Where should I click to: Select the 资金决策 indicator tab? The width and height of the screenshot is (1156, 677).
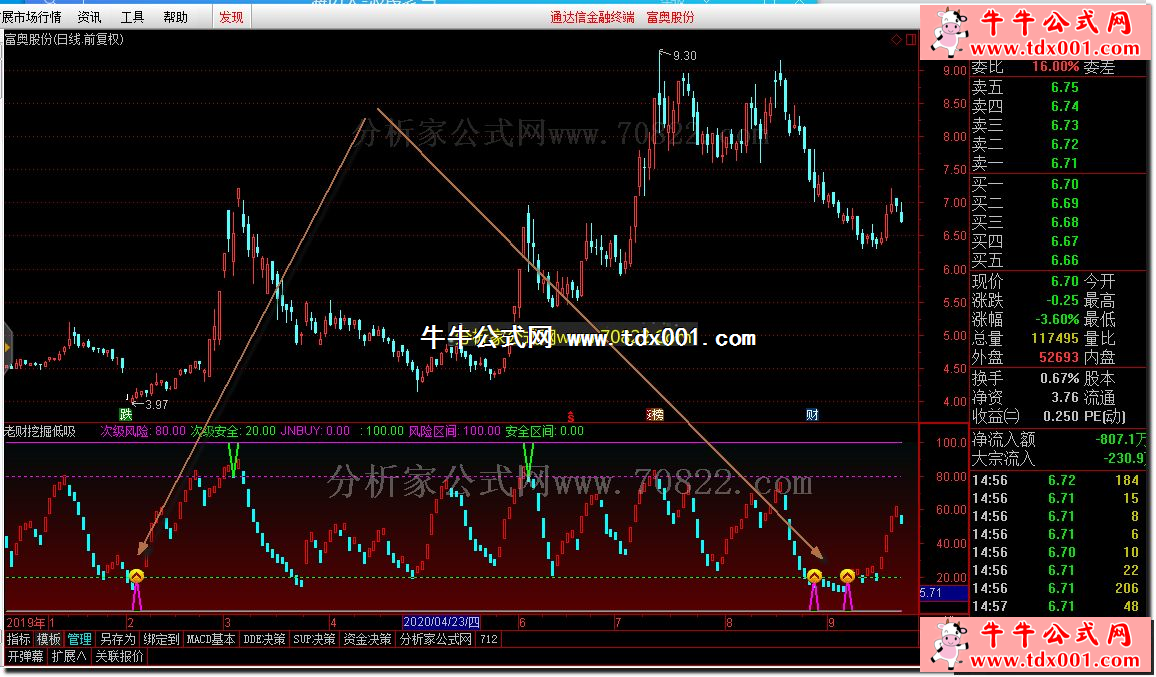(x=368, y=639)
